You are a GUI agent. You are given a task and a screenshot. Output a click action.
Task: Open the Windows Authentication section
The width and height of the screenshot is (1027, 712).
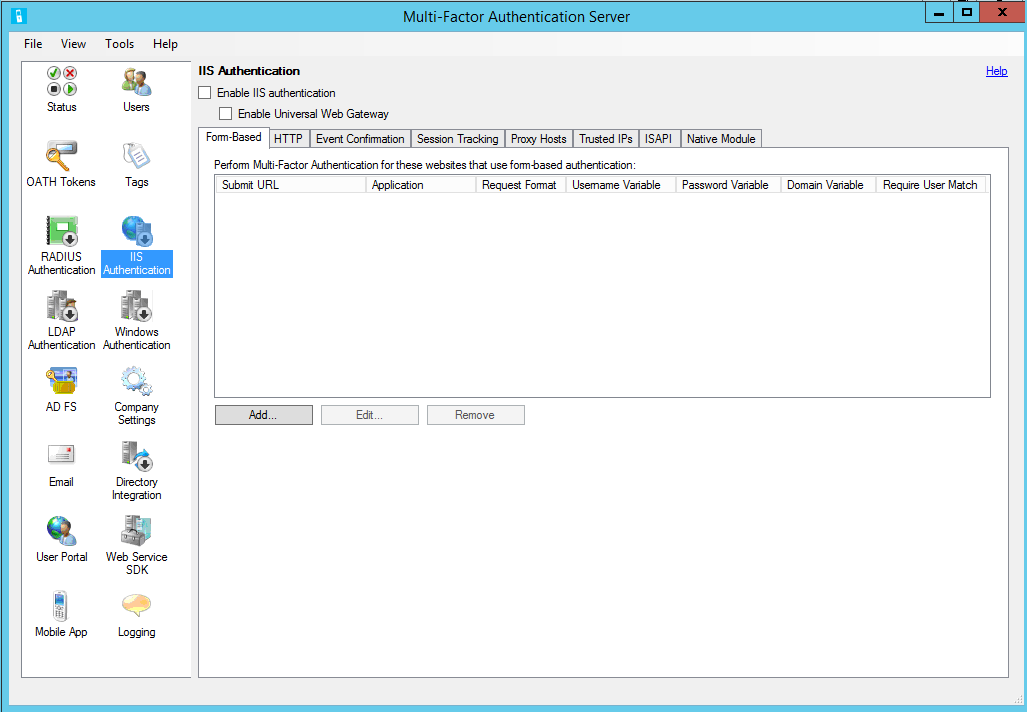tap(137, 321)
